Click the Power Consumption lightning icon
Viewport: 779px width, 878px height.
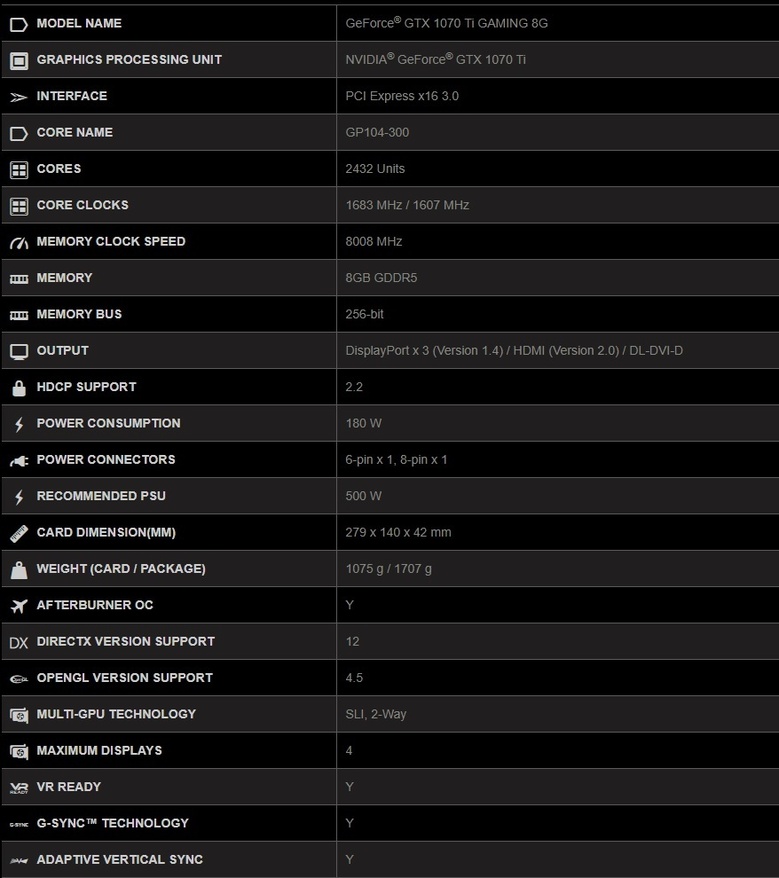click(x=18, y=424)
